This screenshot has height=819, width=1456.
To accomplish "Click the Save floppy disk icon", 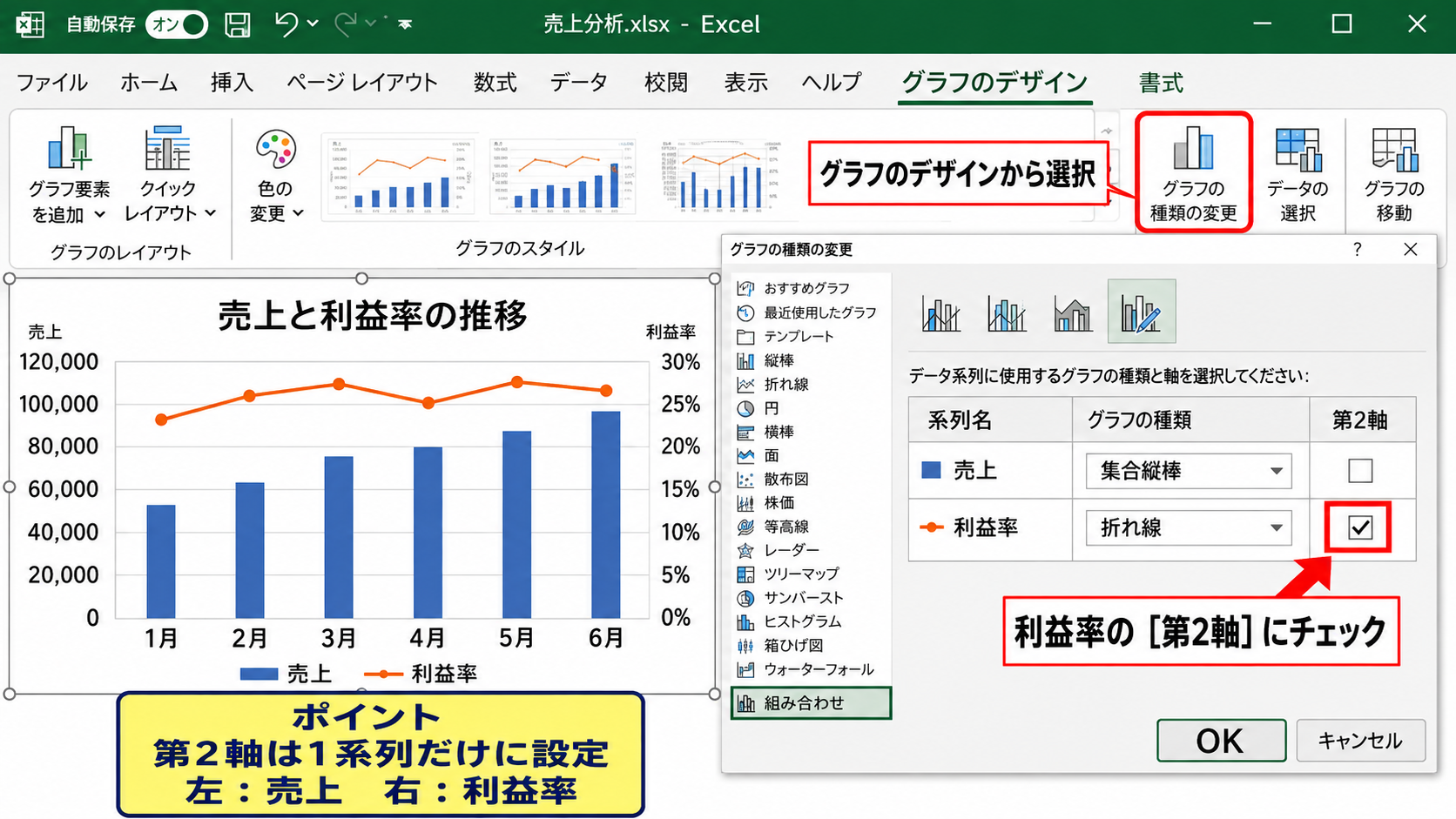I will pos(238,24).
